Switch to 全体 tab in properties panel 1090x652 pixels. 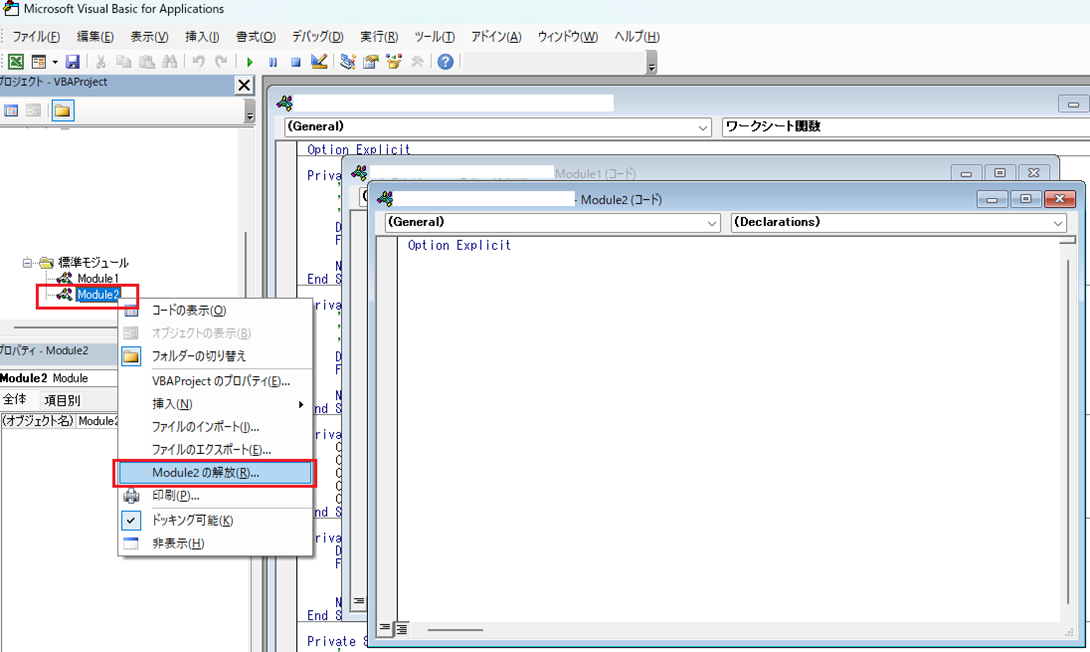[15, 400]
